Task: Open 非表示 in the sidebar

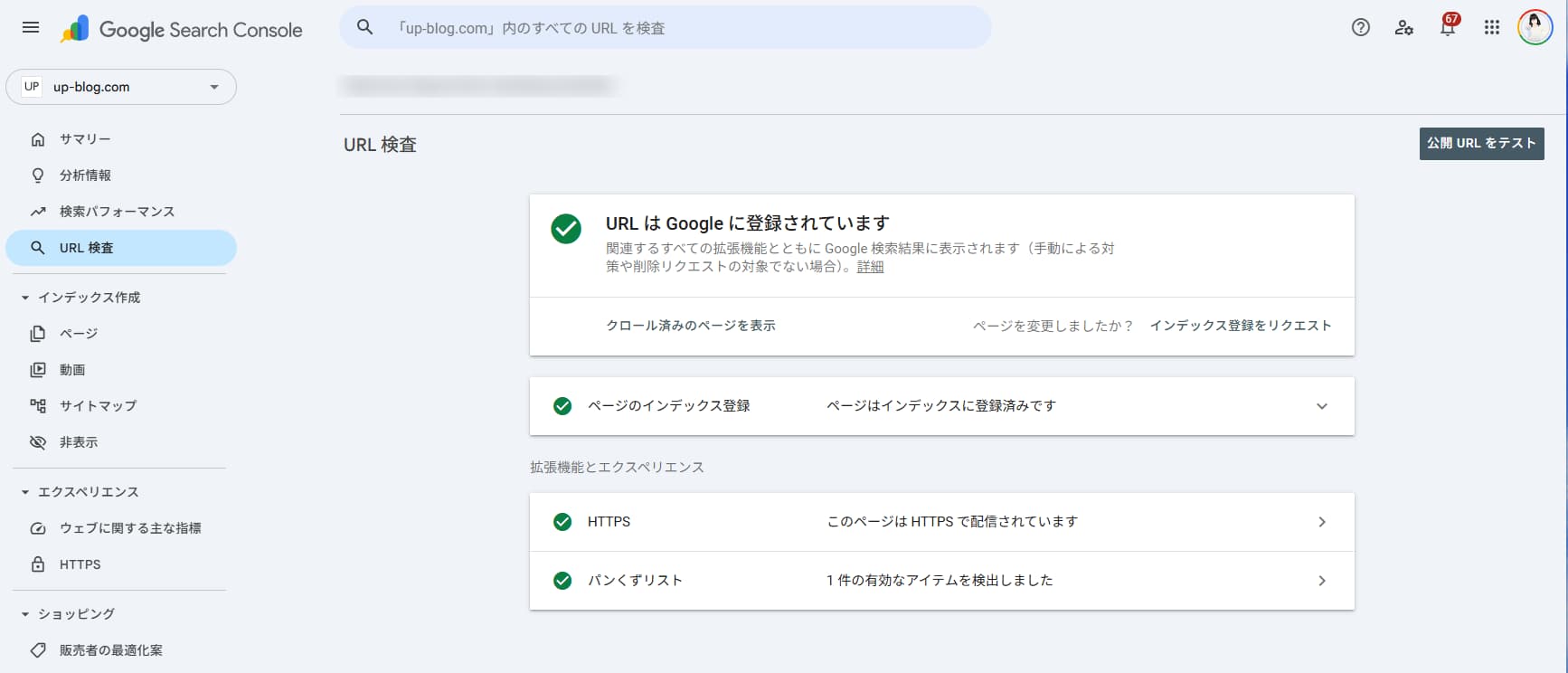Action: [x=121, y=442]
